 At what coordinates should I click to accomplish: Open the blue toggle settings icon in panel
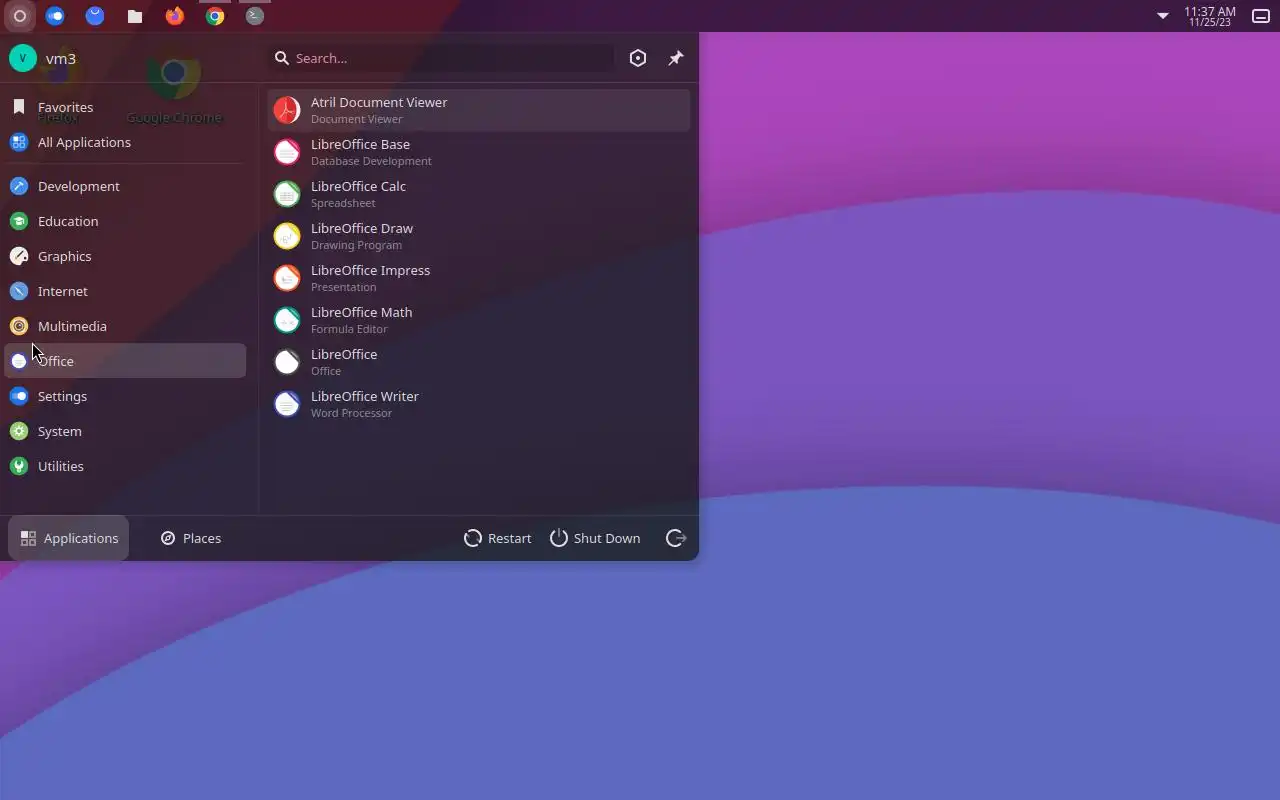[x=55, y=16]
